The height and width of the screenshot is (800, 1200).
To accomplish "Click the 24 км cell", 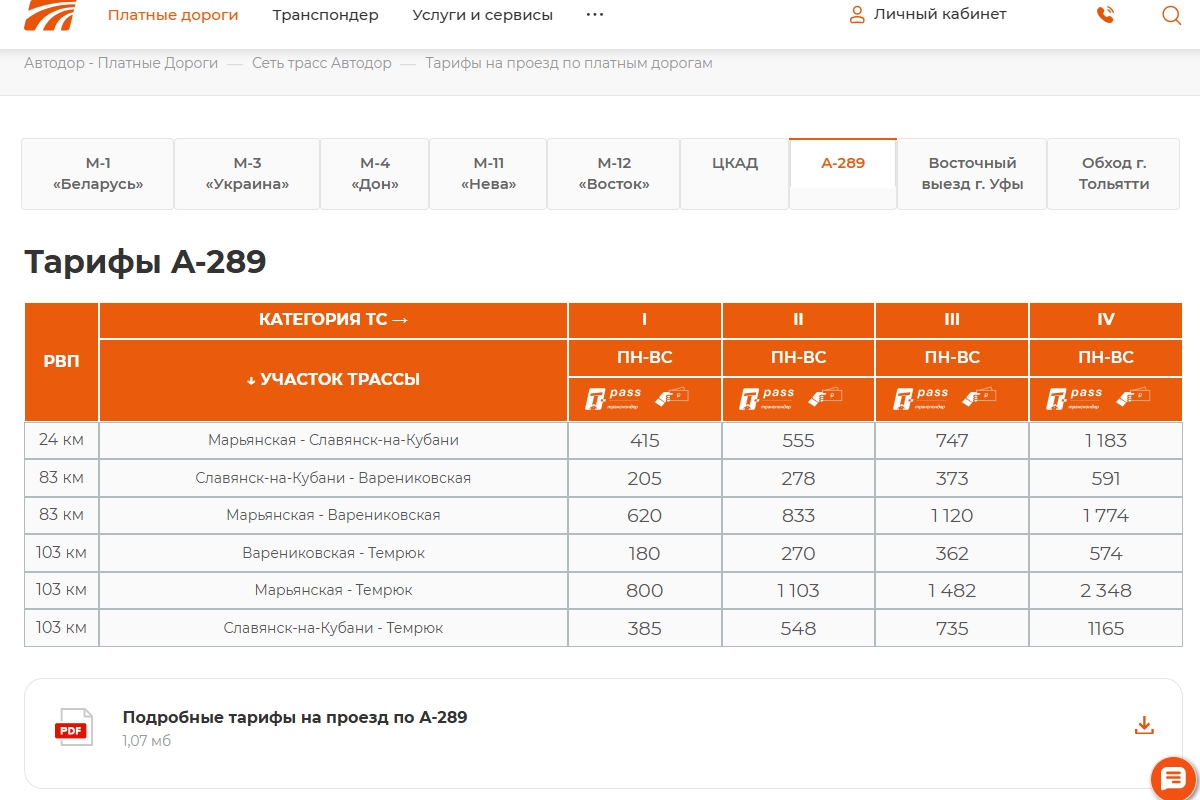I will (61, 441).
